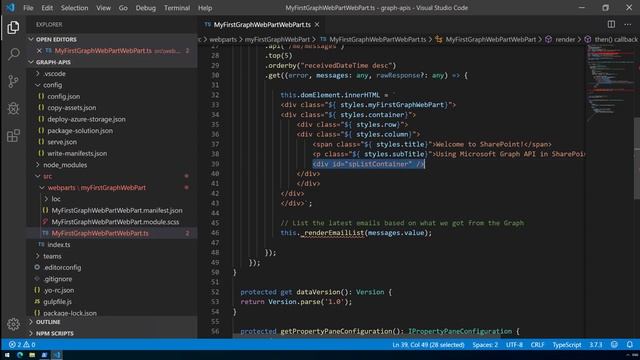Click the errors and warnings status indicator
This screenshot has width=640, height=360.
pyautogui.click(x=22, y=344)
